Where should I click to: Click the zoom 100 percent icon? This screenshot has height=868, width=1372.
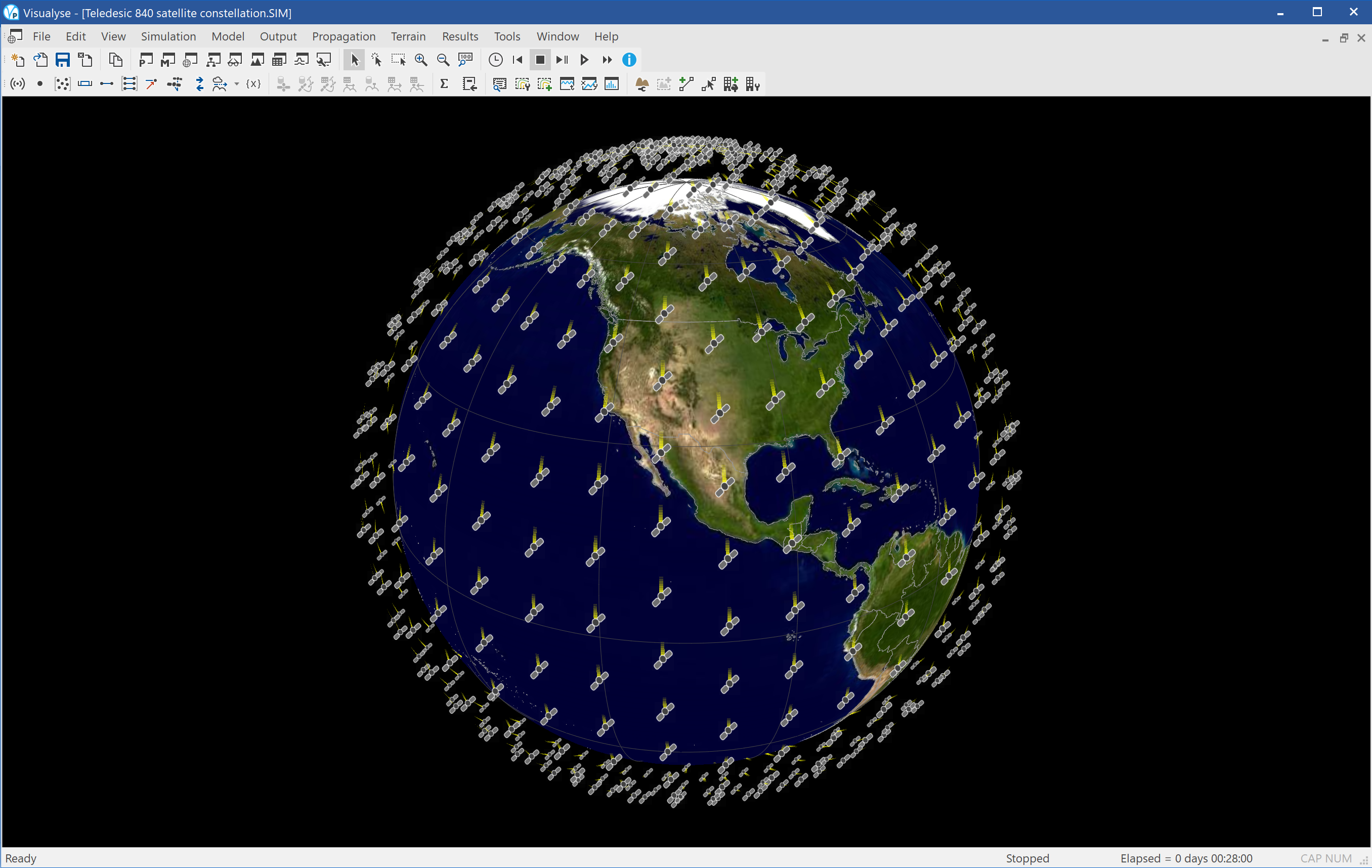465,60
